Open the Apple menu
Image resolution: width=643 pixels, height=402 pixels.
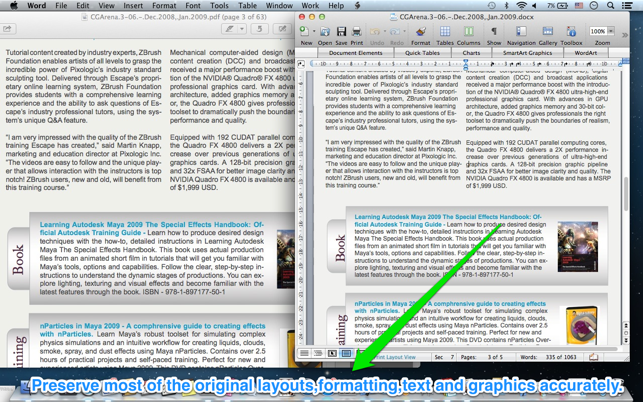click(x=14, y=6)
